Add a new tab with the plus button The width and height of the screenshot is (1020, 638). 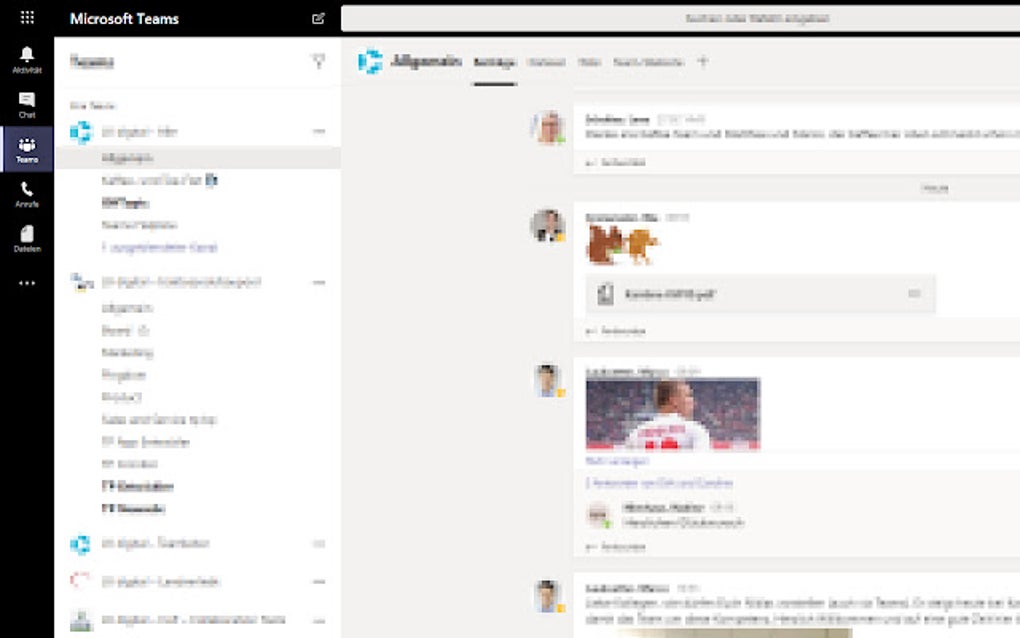703,61
